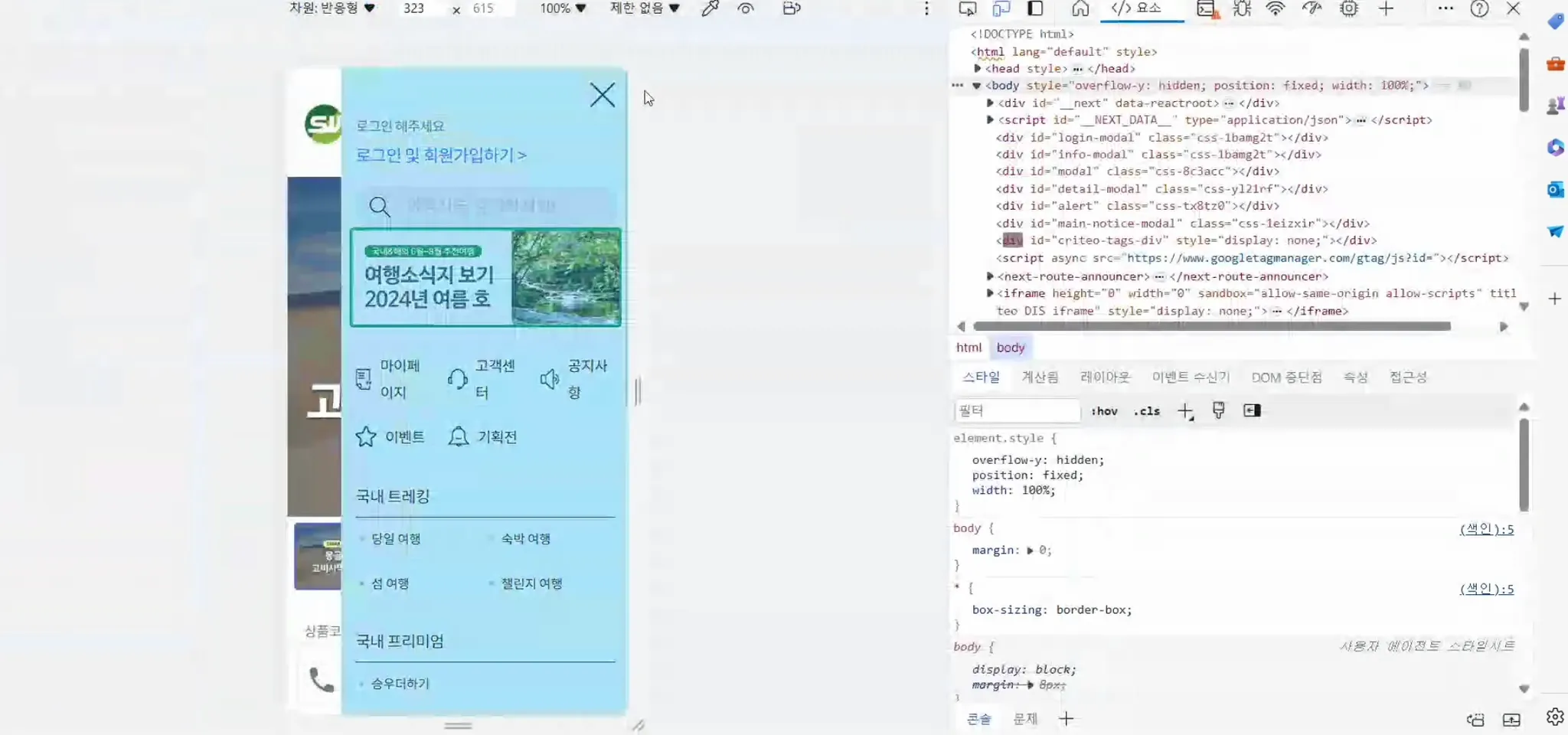Image resolution: width=1568 pixels, height=735 pixels.
Task: Open the 100% zoom dropdown
Action: coord(563,8)
